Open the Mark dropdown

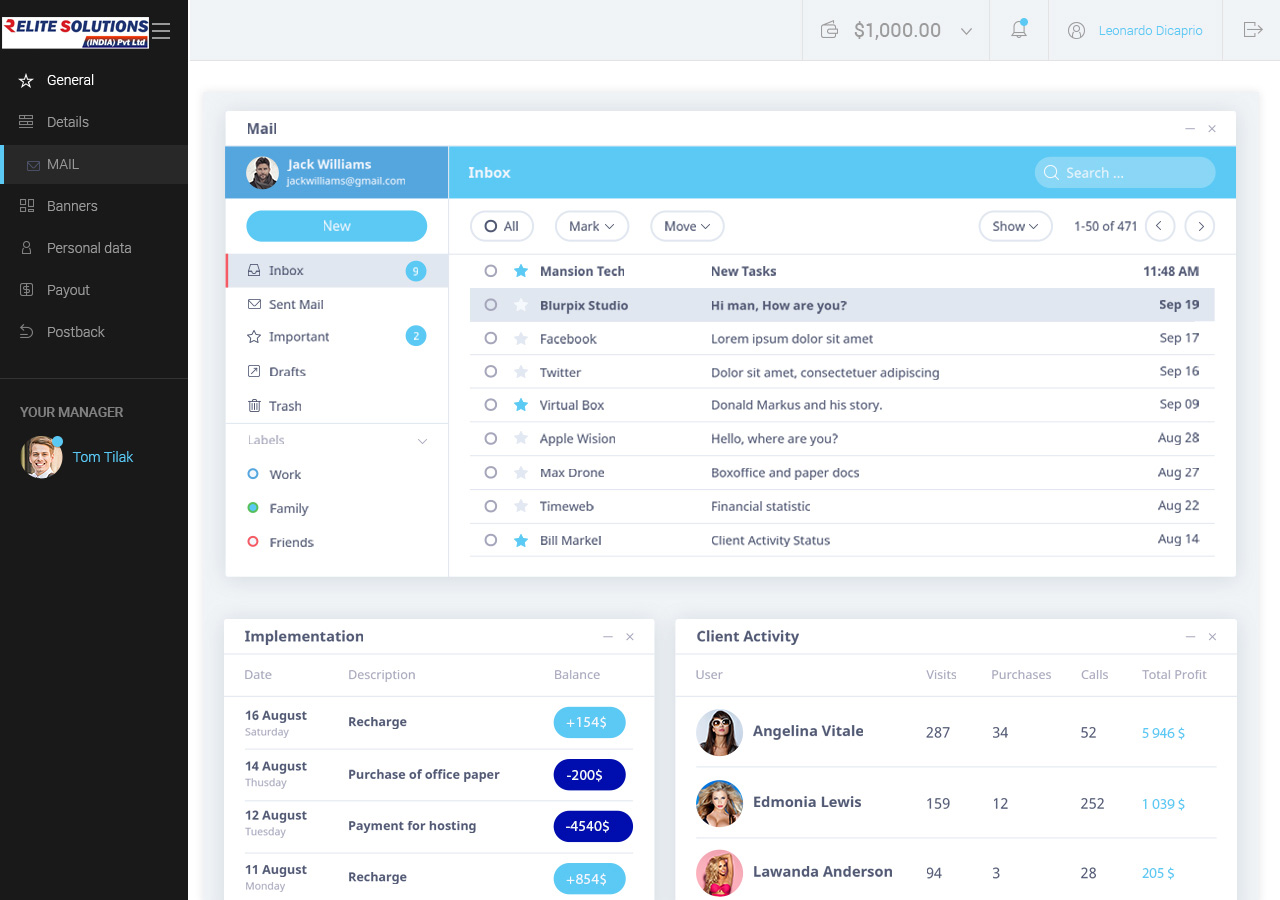592,226
